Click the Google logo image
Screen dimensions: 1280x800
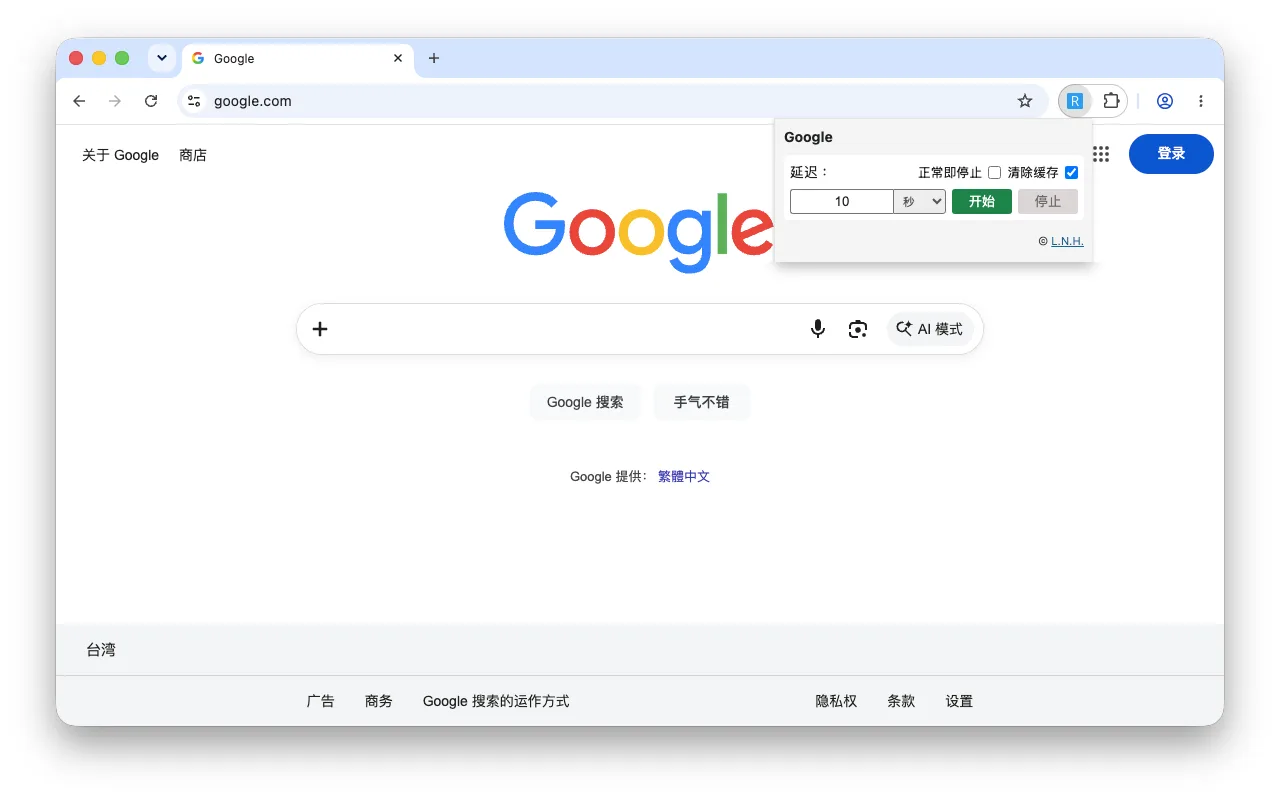tap(638, 232)
